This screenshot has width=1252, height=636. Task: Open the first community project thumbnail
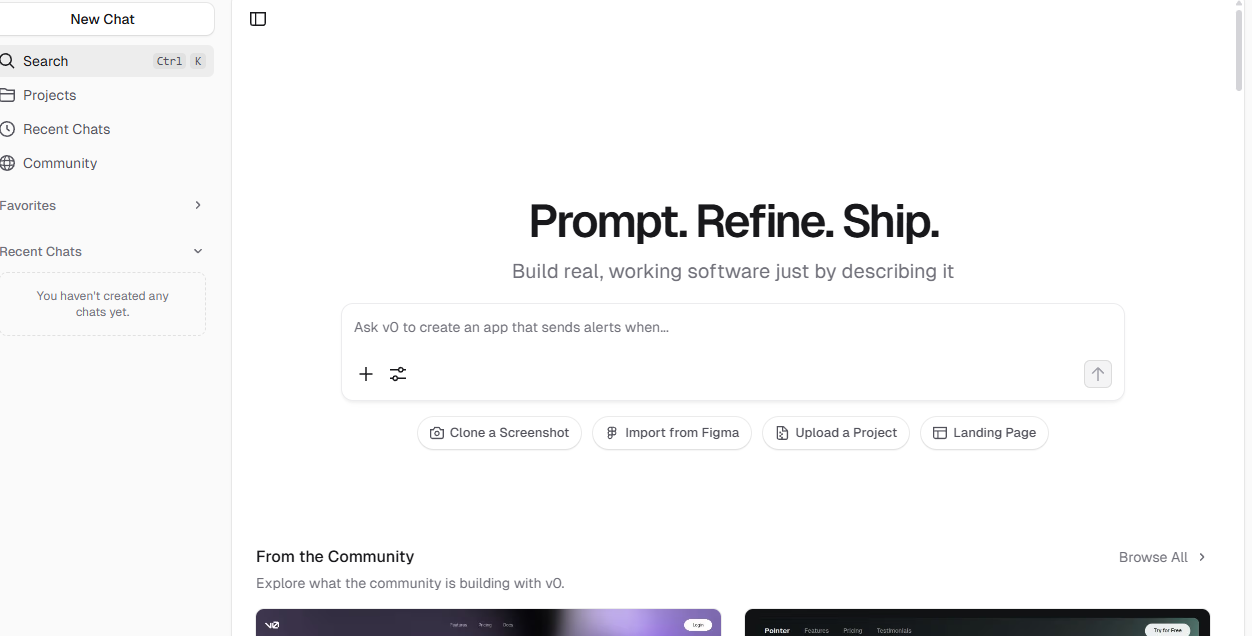click(x=488, y=622)
